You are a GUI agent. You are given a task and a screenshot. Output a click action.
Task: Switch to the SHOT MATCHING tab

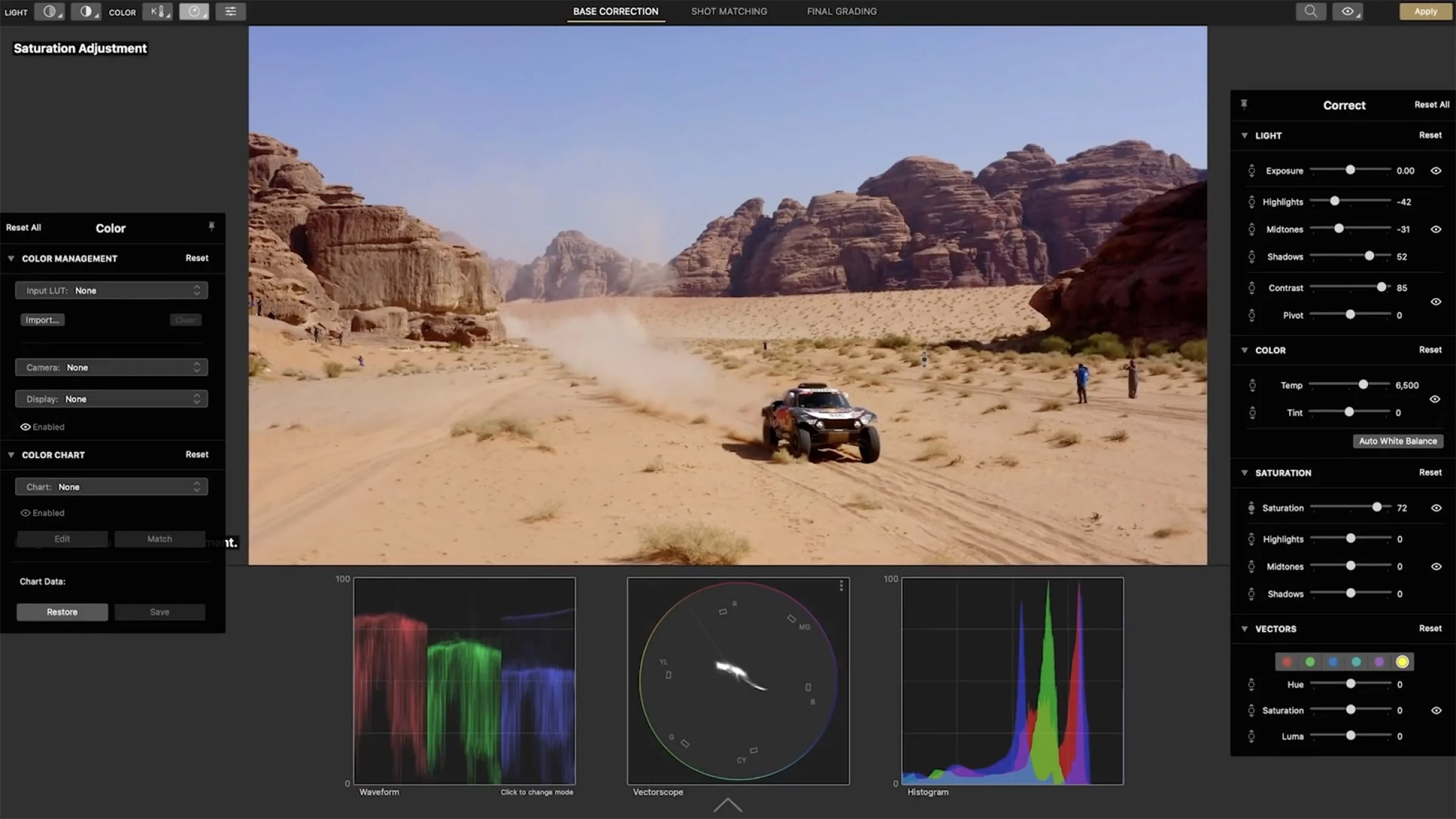(x=729, y=11)
